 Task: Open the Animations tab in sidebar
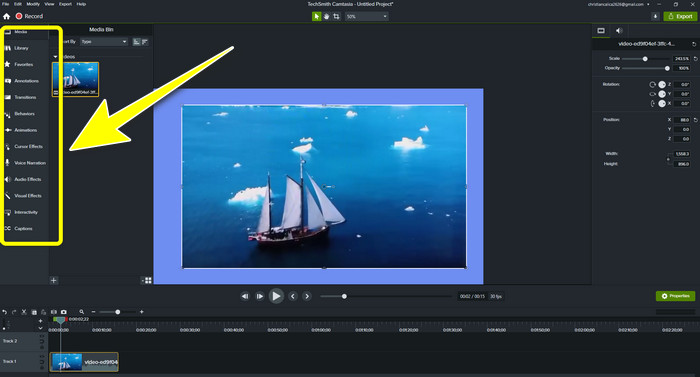[x=25, y=130]
